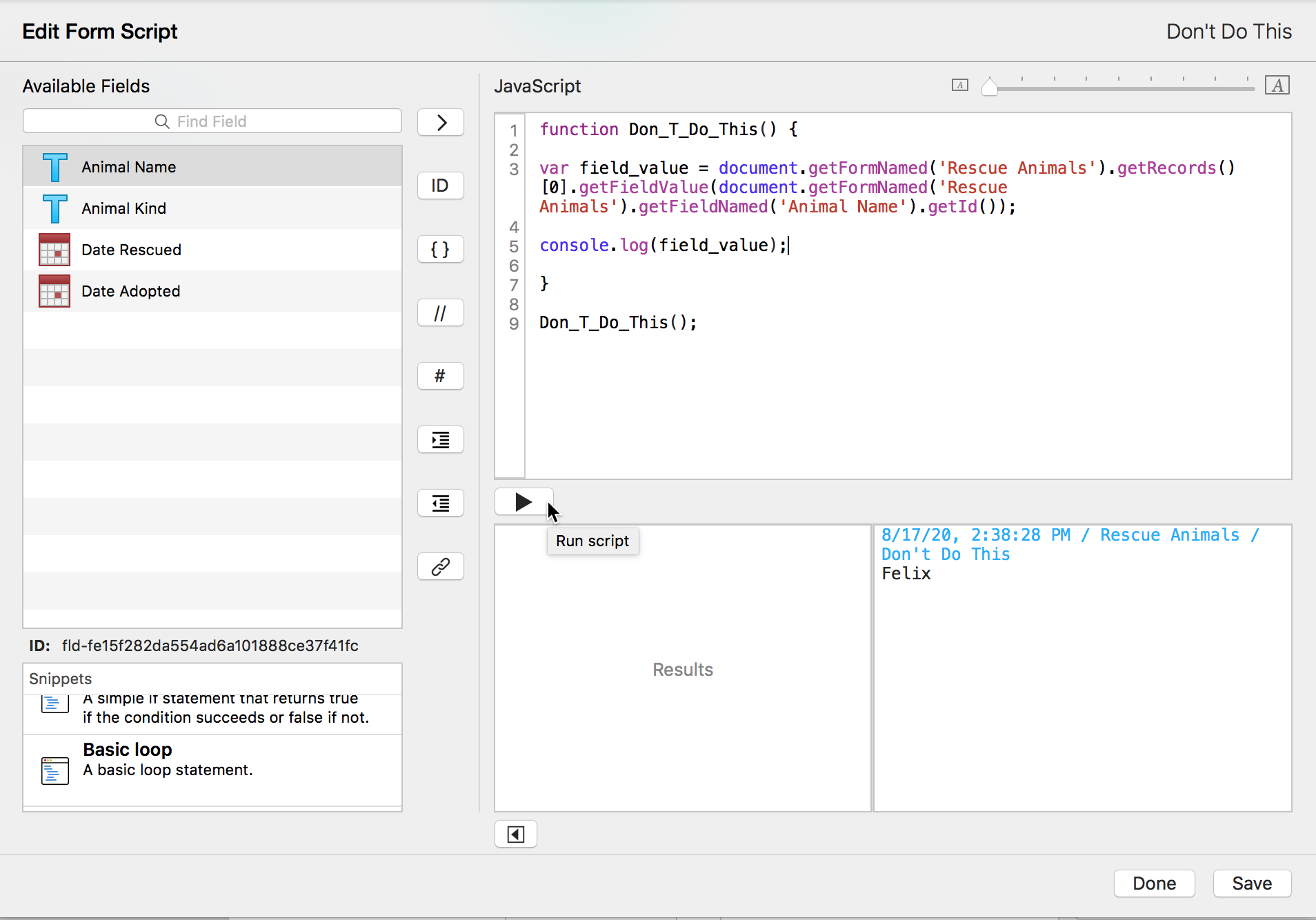Click the ID insert button
1316x920 pixels.
pos(441,186)
